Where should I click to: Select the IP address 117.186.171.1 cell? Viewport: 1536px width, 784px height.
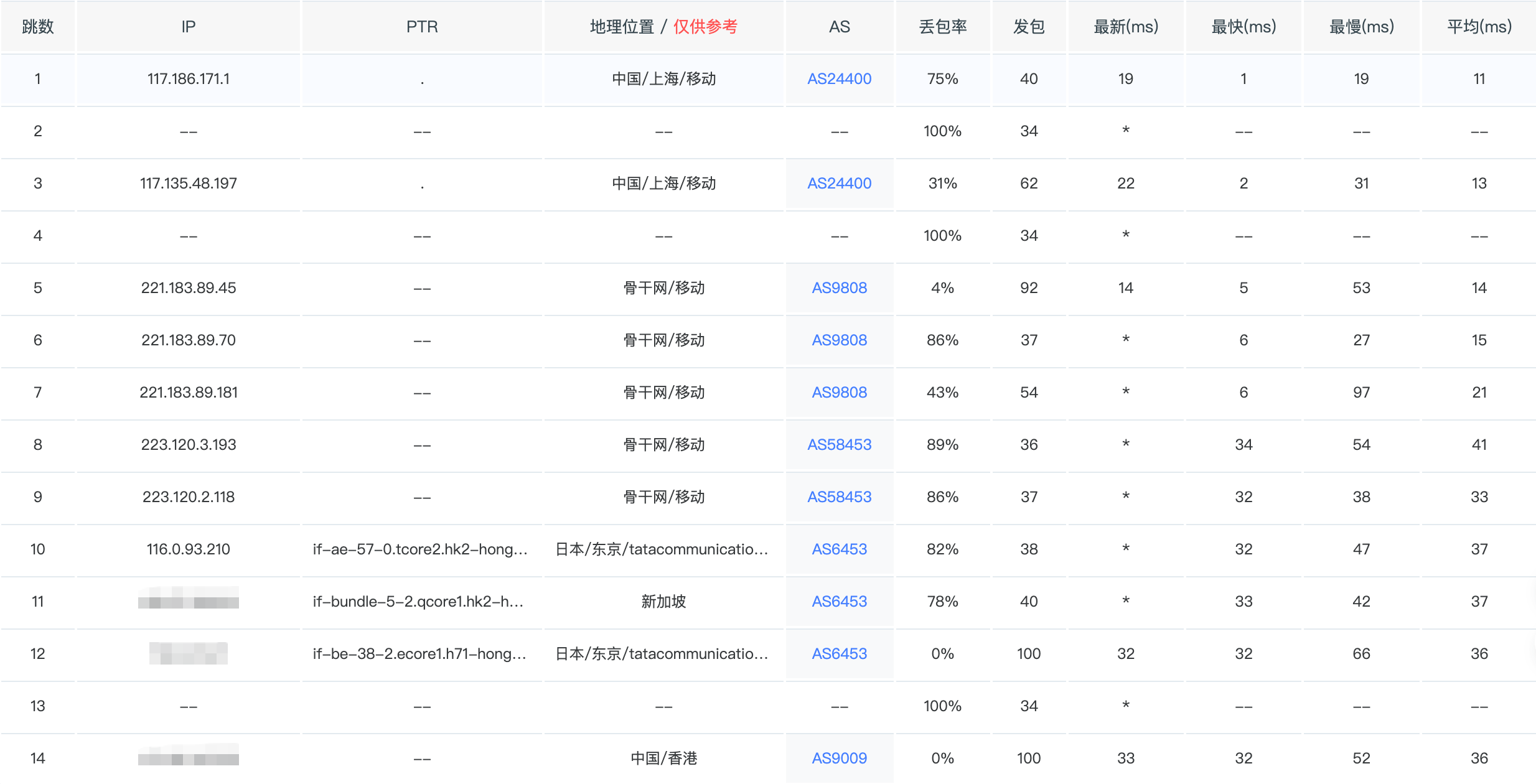[188, 79]
